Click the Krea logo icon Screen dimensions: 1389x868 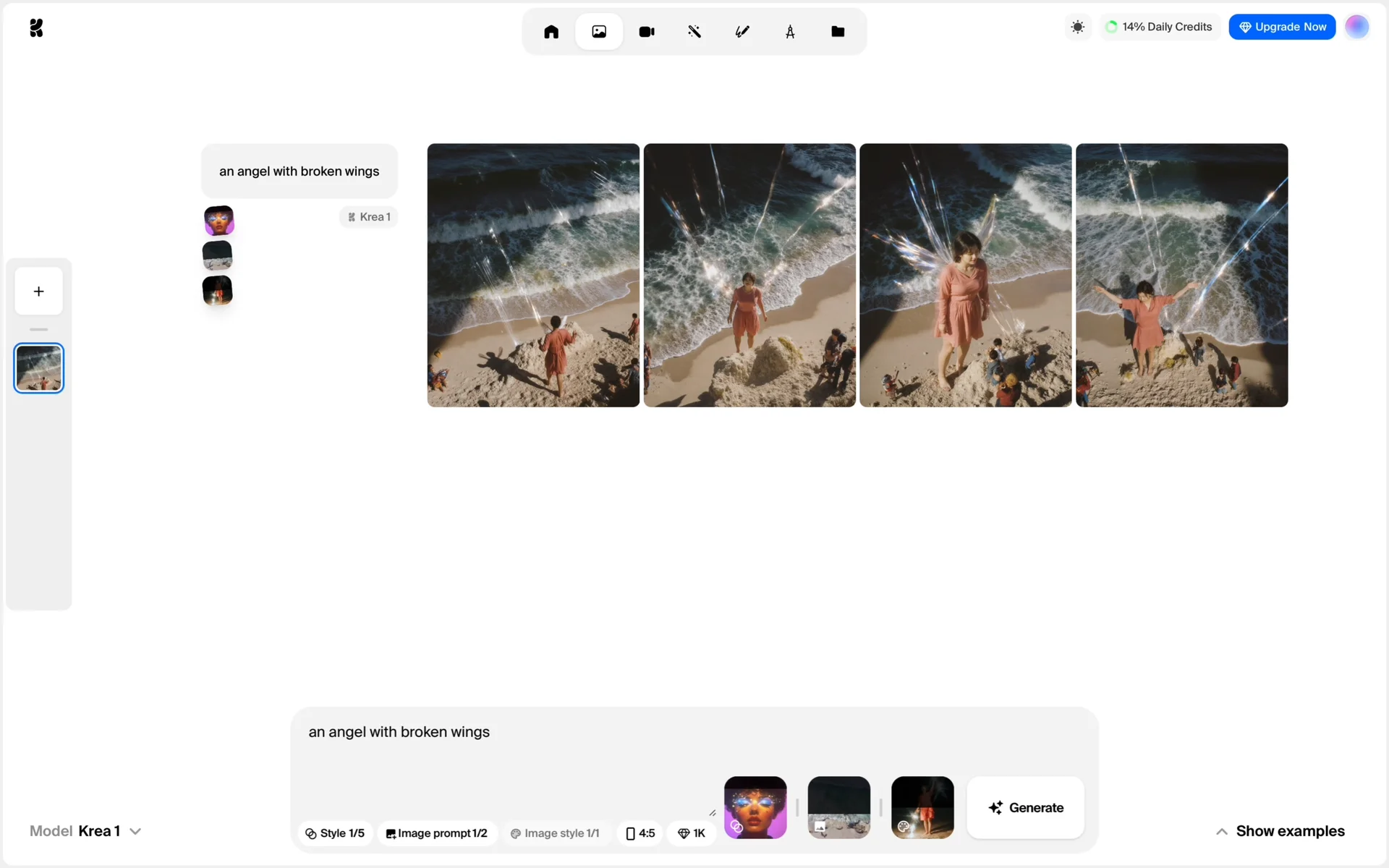click(x=36, y=28)
